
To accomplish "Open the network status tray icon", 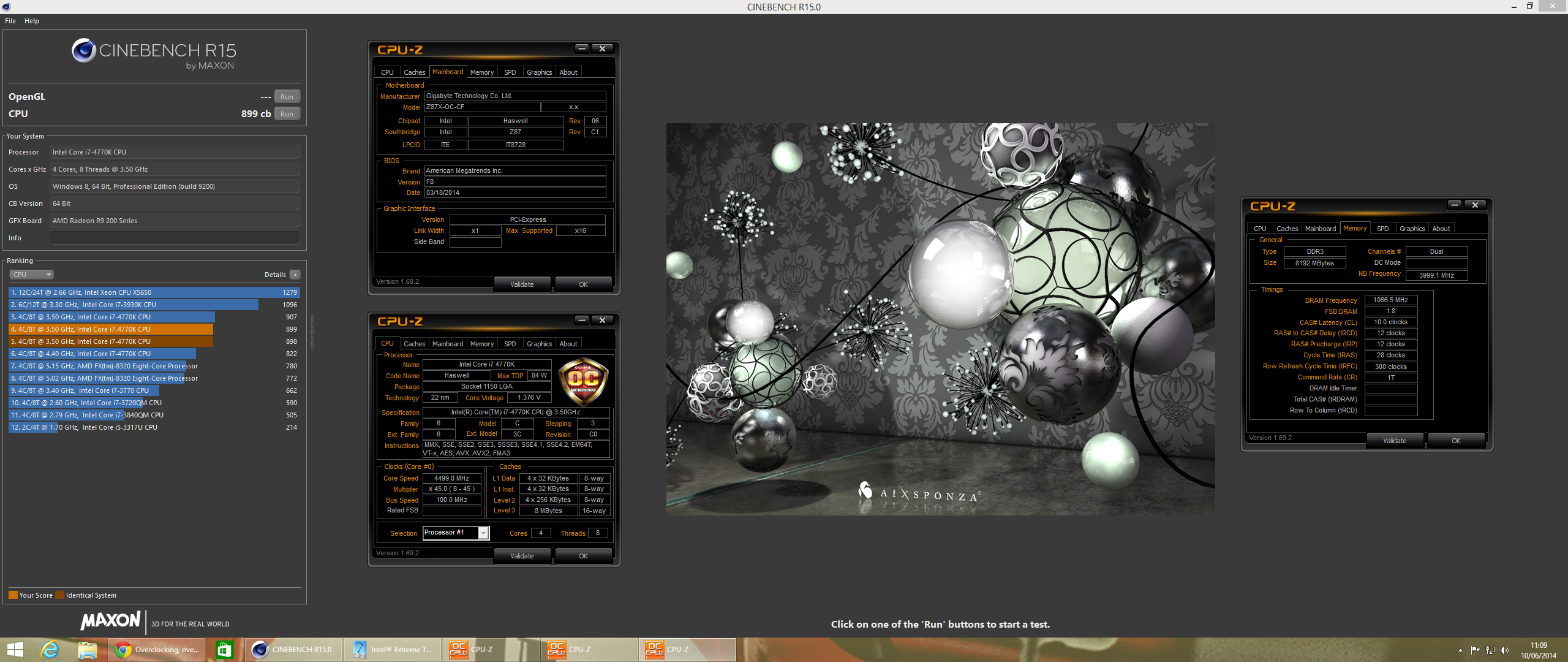I will point(1490,650).
